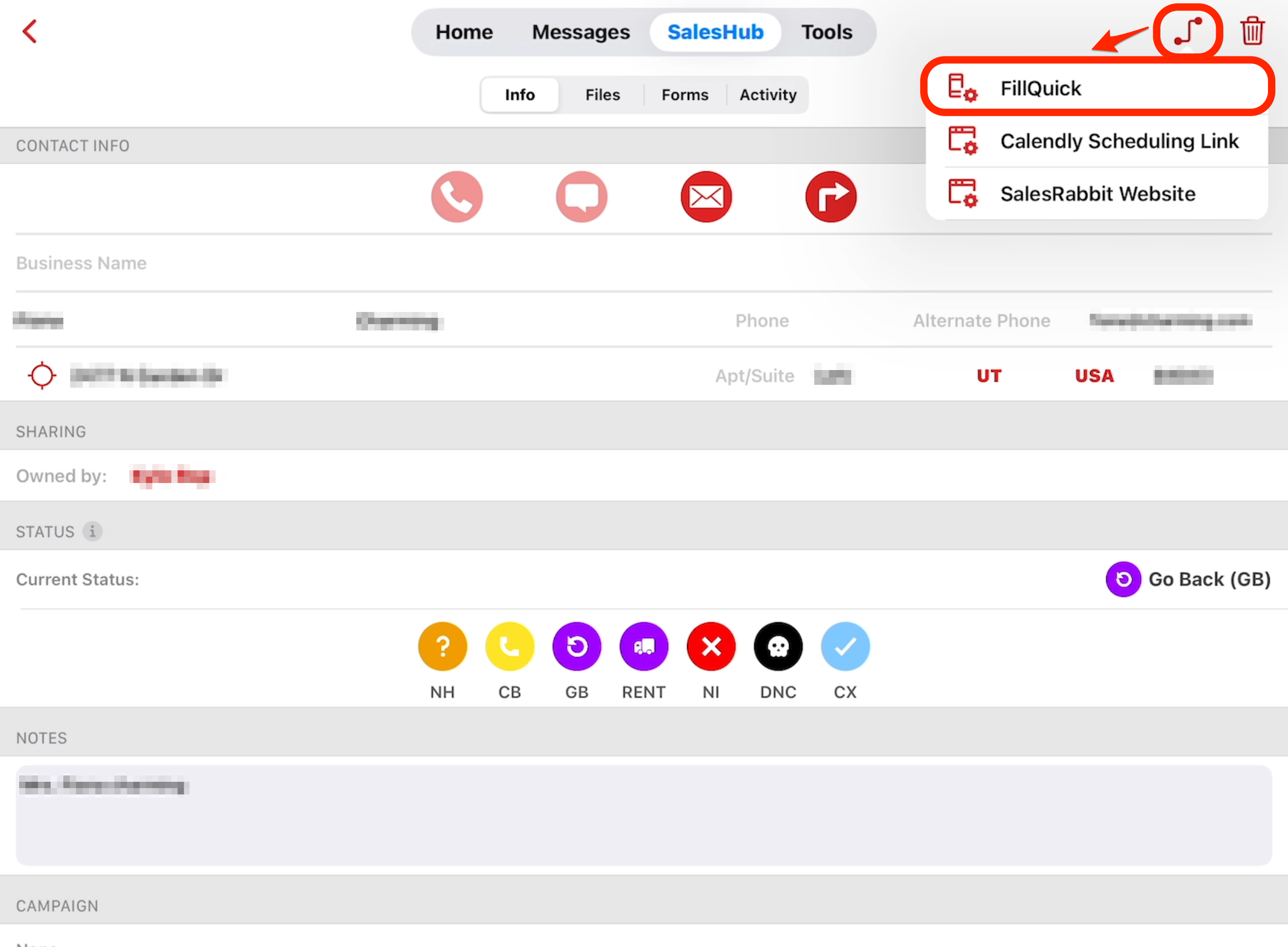
Task: Set status to Not Home (NH)
Action: [442, 647]
